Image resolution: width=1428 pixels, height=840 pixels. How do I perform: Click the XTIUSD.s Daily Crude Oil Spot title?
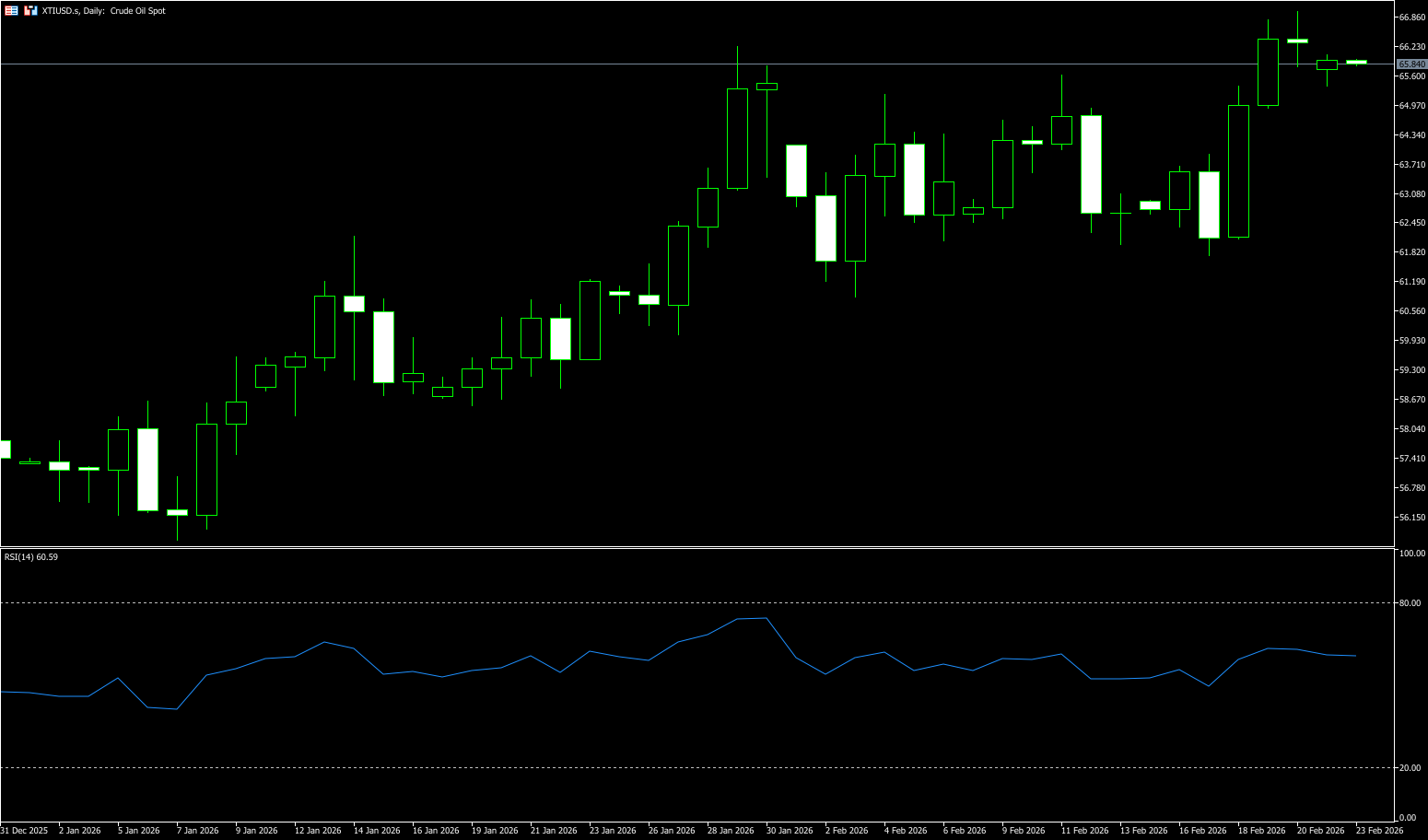coord(104,11)
